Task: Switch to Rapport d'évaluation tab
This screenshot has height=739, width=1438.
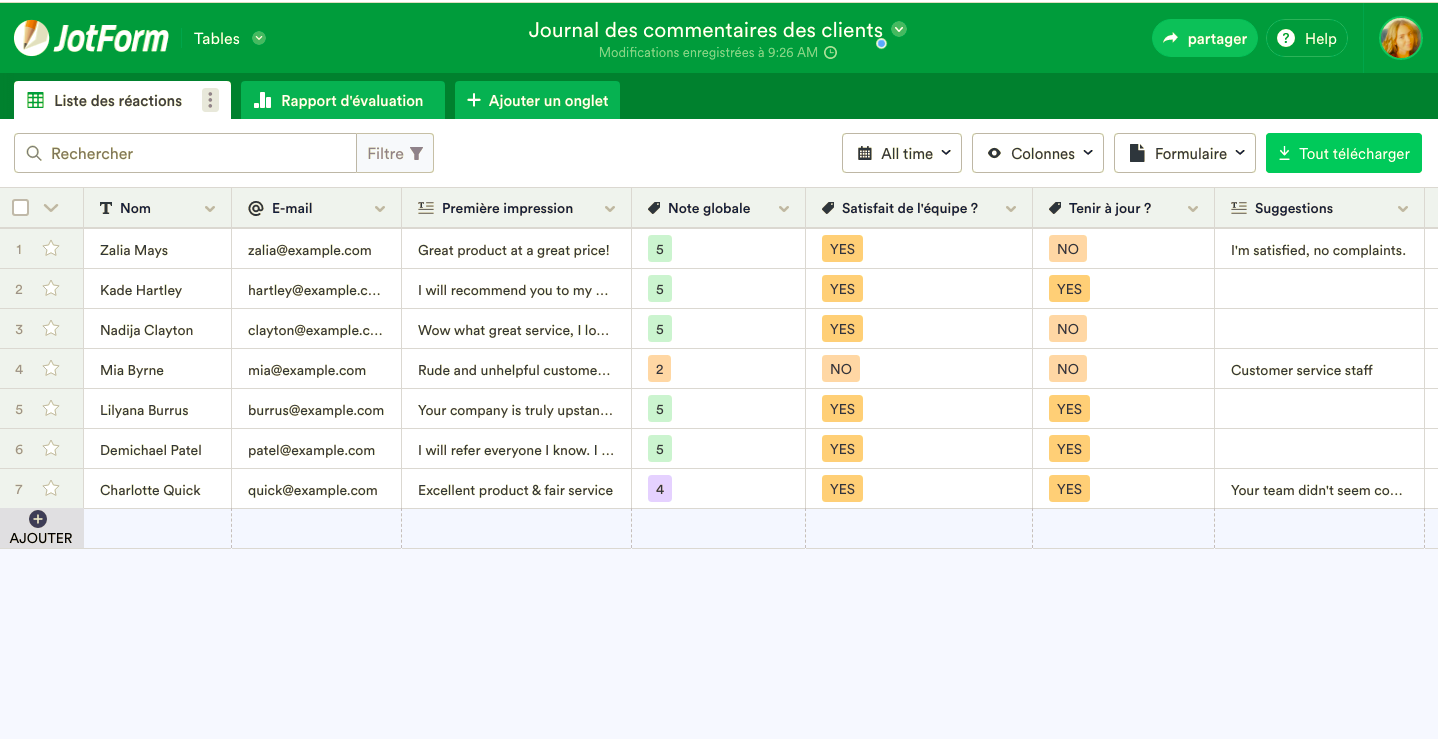Action: tap(342, 100)
